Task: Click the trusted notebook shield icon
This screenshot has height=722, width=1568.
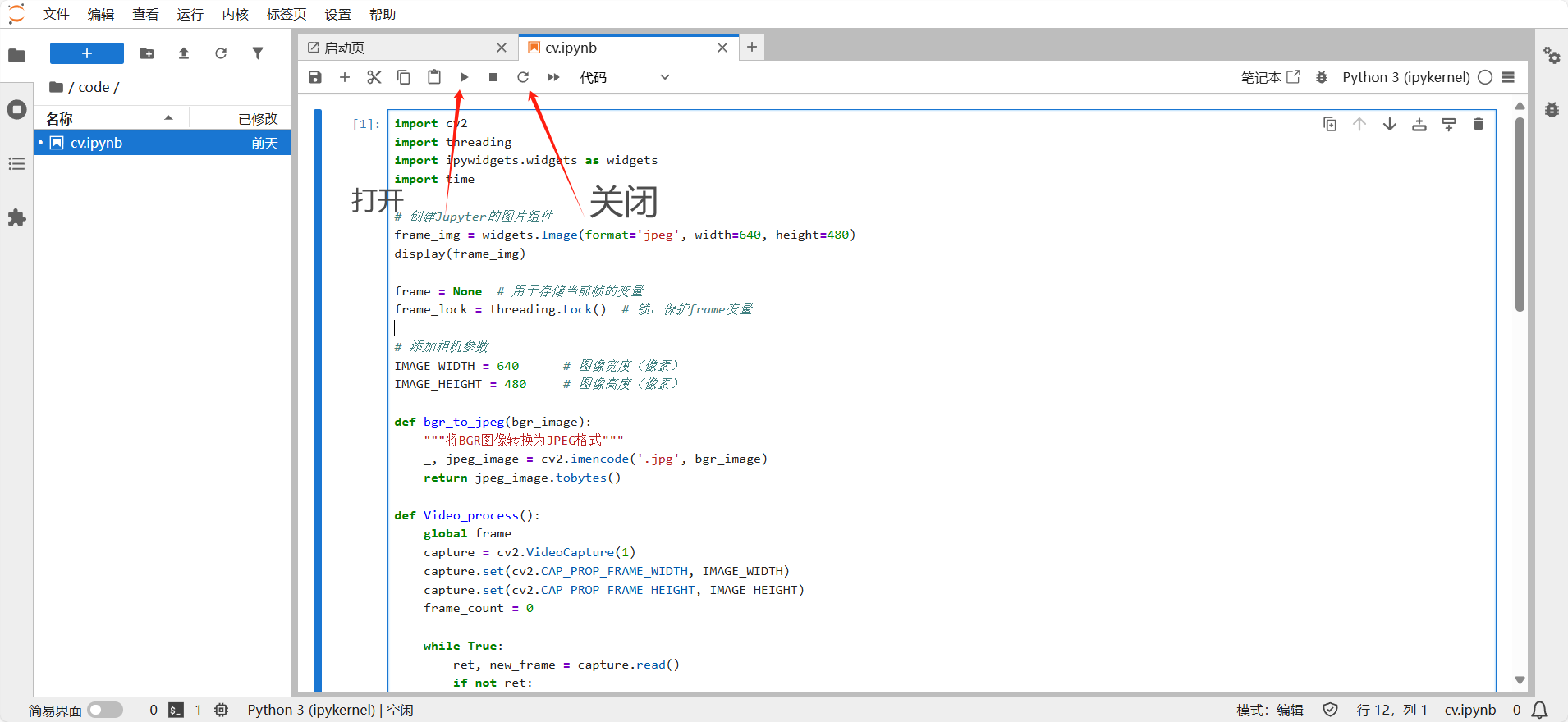Action: (x=1331, y=710)
